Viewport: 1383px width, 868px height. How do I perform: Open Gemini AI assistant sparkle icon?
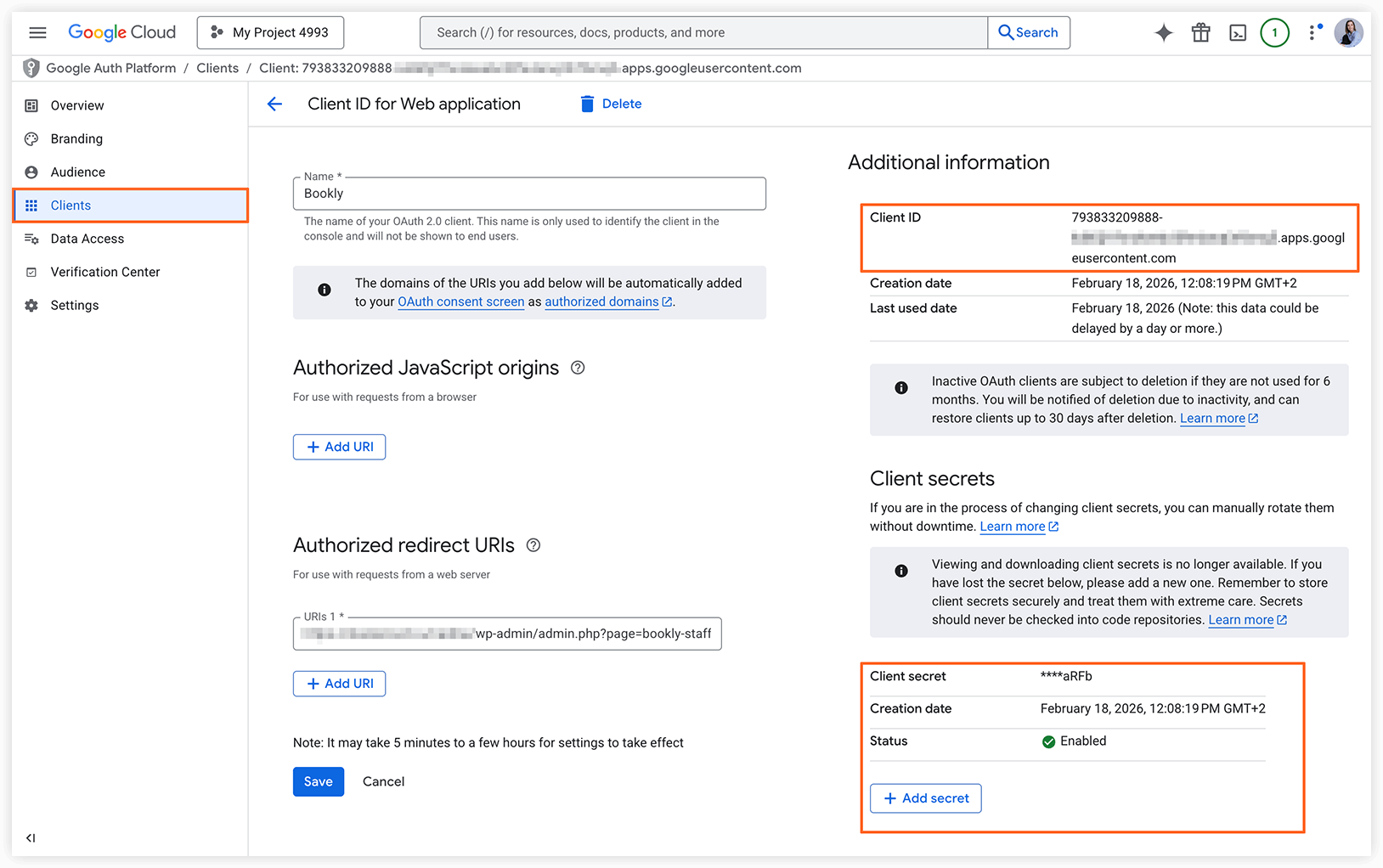(1164, 32)
